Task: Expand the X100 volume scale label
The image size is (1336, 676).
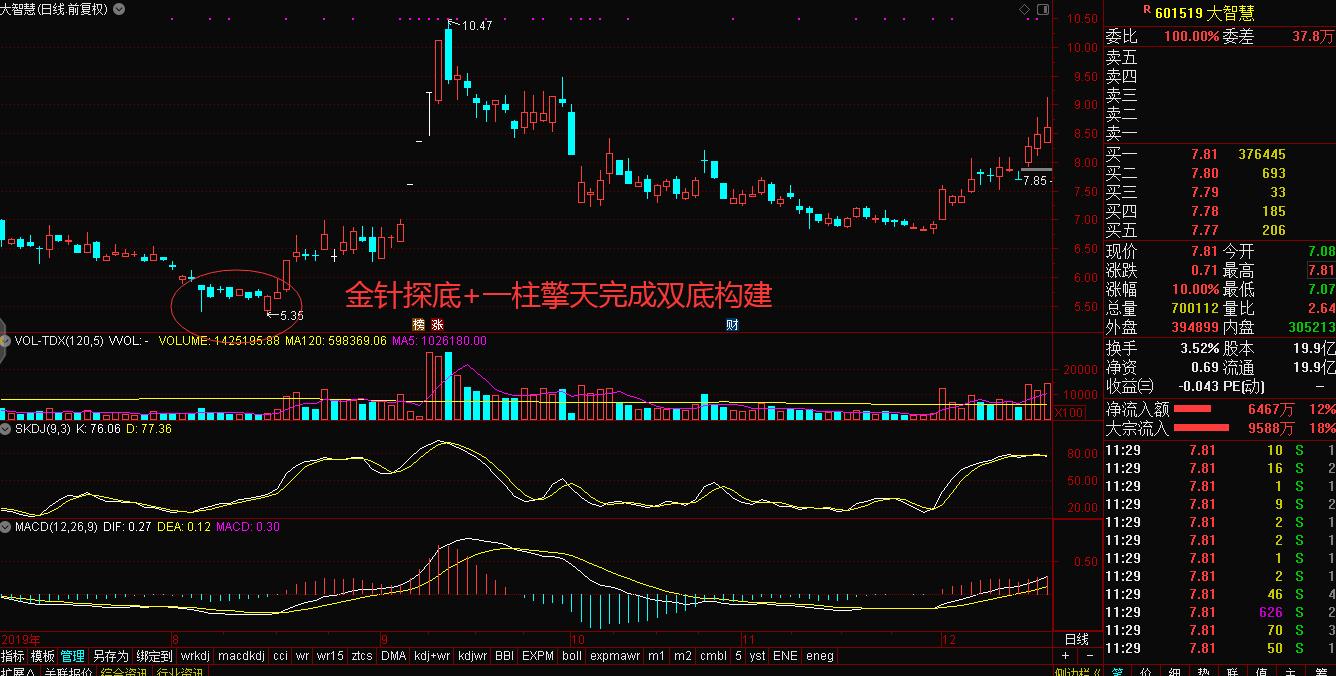Action: pos(1068,412)
